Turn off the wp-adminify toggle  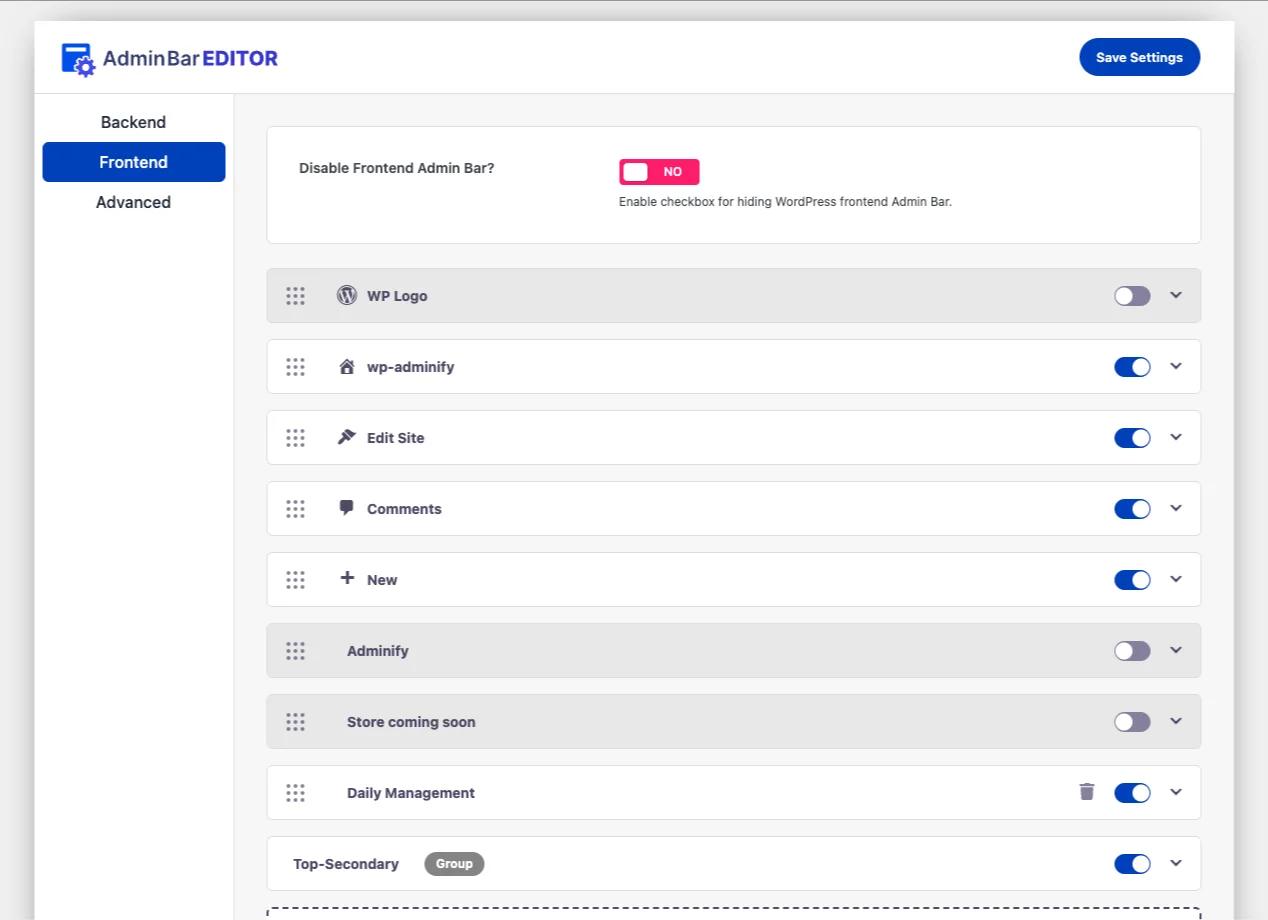pyautogui.click(x=1132, y=367)
